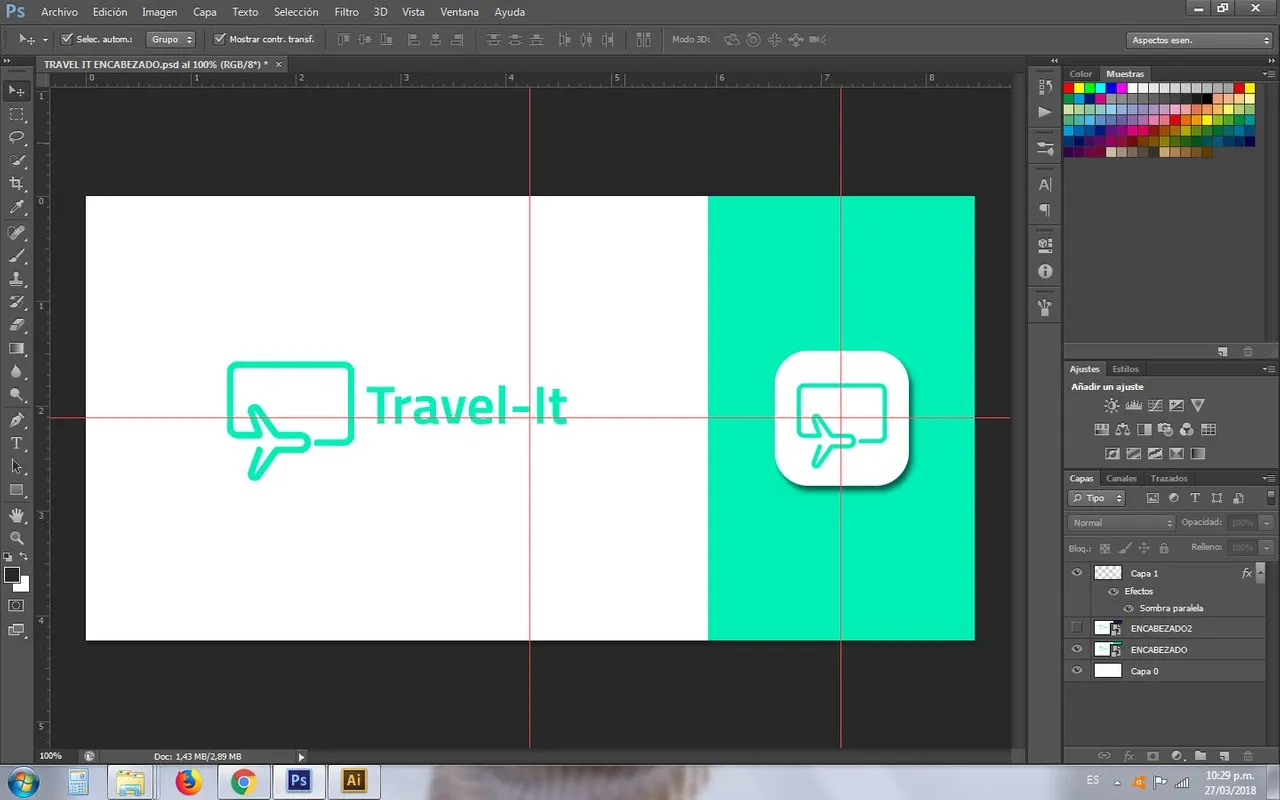Switch to the Canales tab
The width and height of the screenshot is (1280, 800).
[1121, 479]
